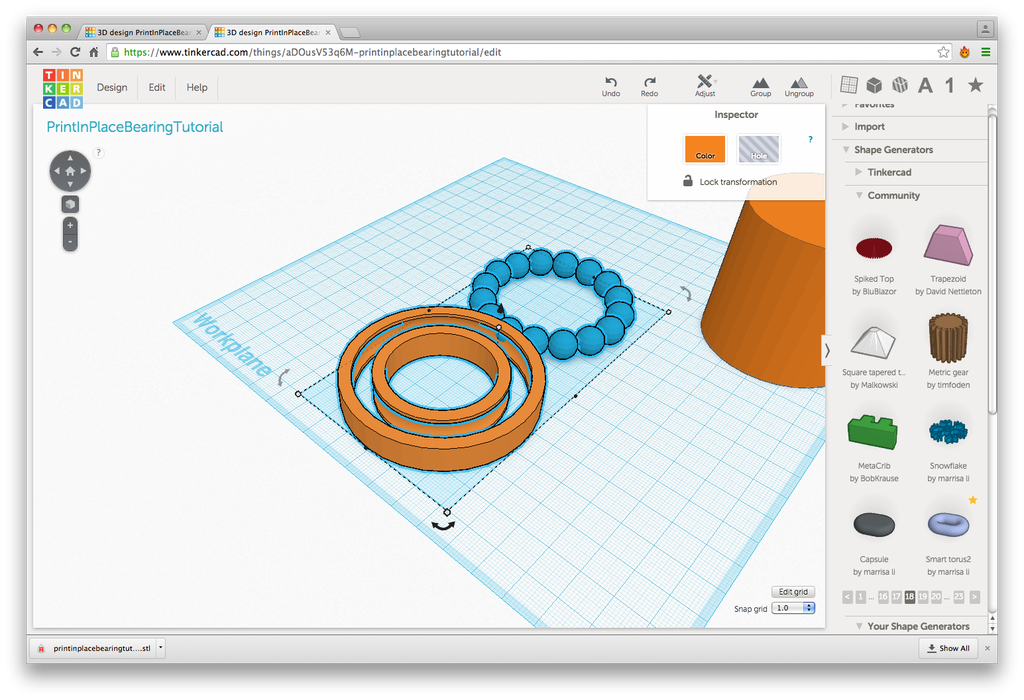
Task: Select the Metric gear shape
Action: point(948,338)
